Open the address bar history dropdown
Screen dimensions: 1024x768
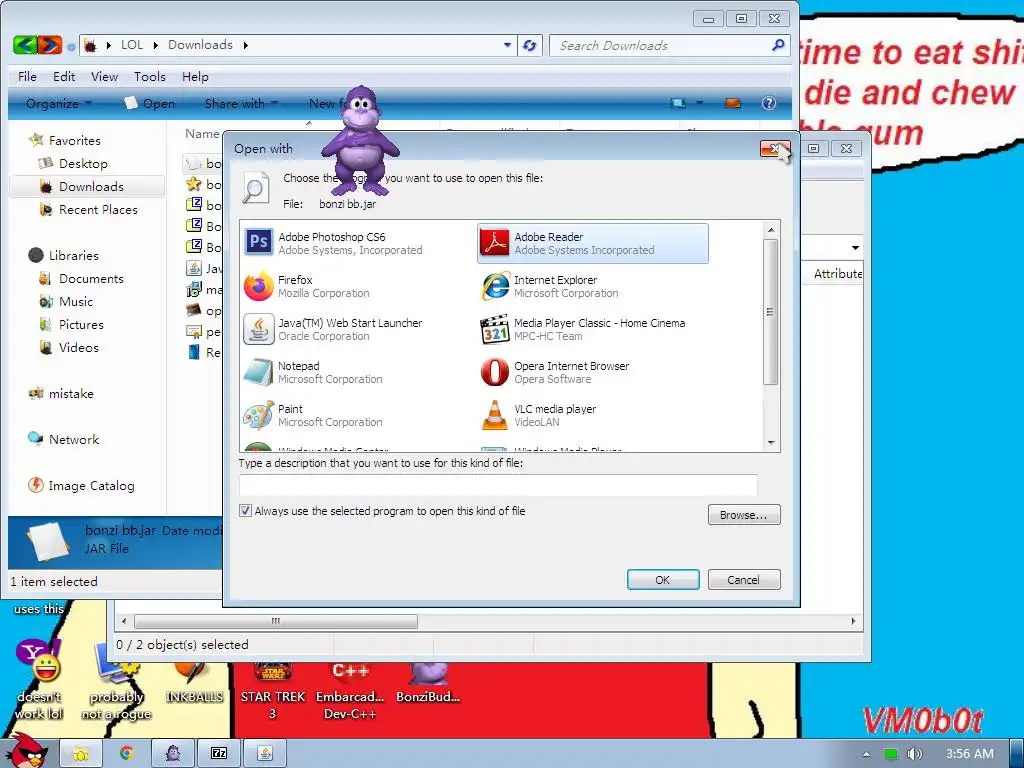click(x=507, y=45)
